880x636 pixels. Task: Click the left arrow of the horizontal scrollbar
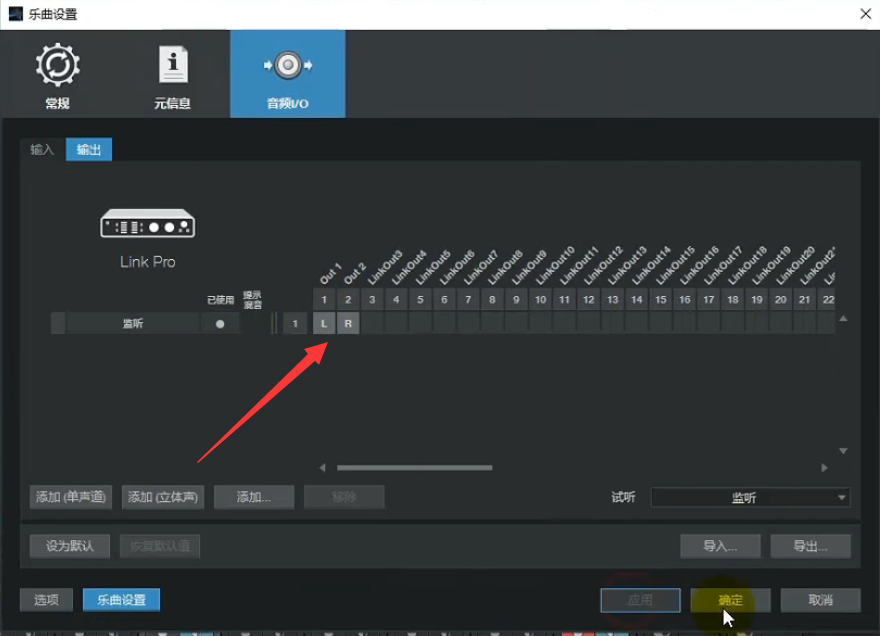tap(322, 467)
